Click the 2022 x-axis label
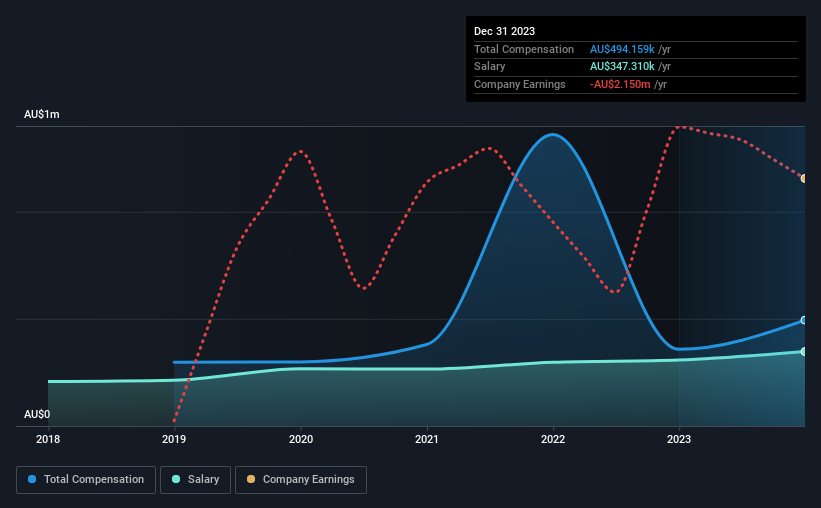The image size is (821, 508). pyautogui.click(x=553, y=439)
